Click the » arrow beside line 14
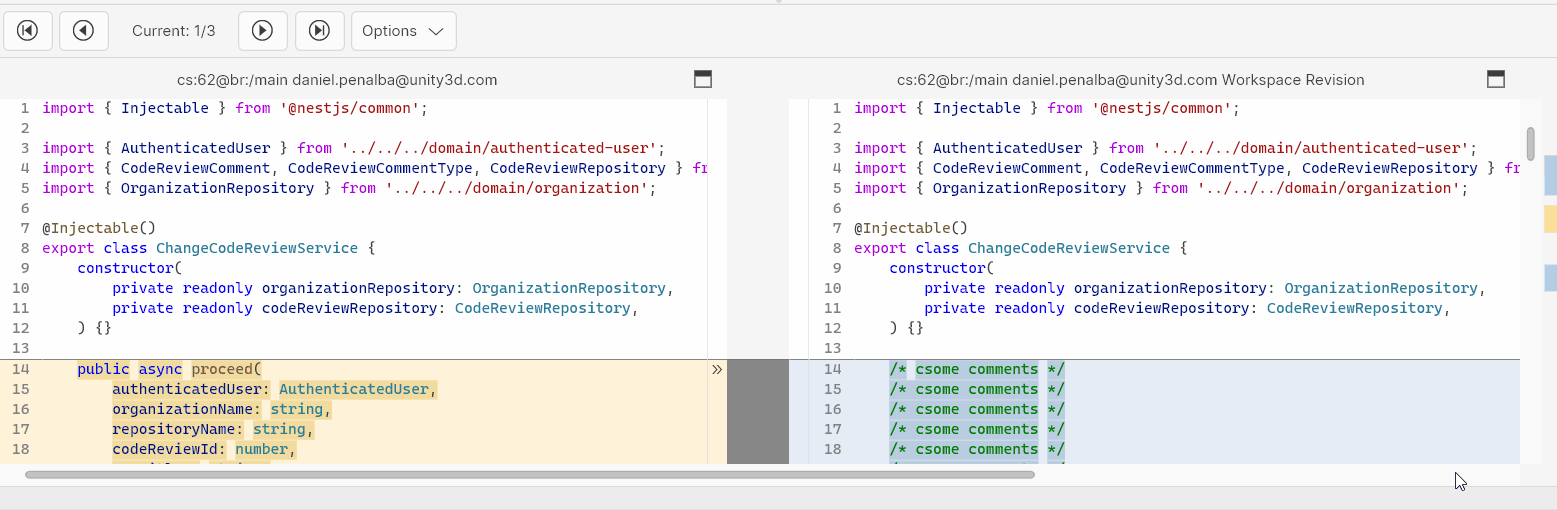Image resolution: width=1557 pixels, height=510 pixels. (716, 369)
